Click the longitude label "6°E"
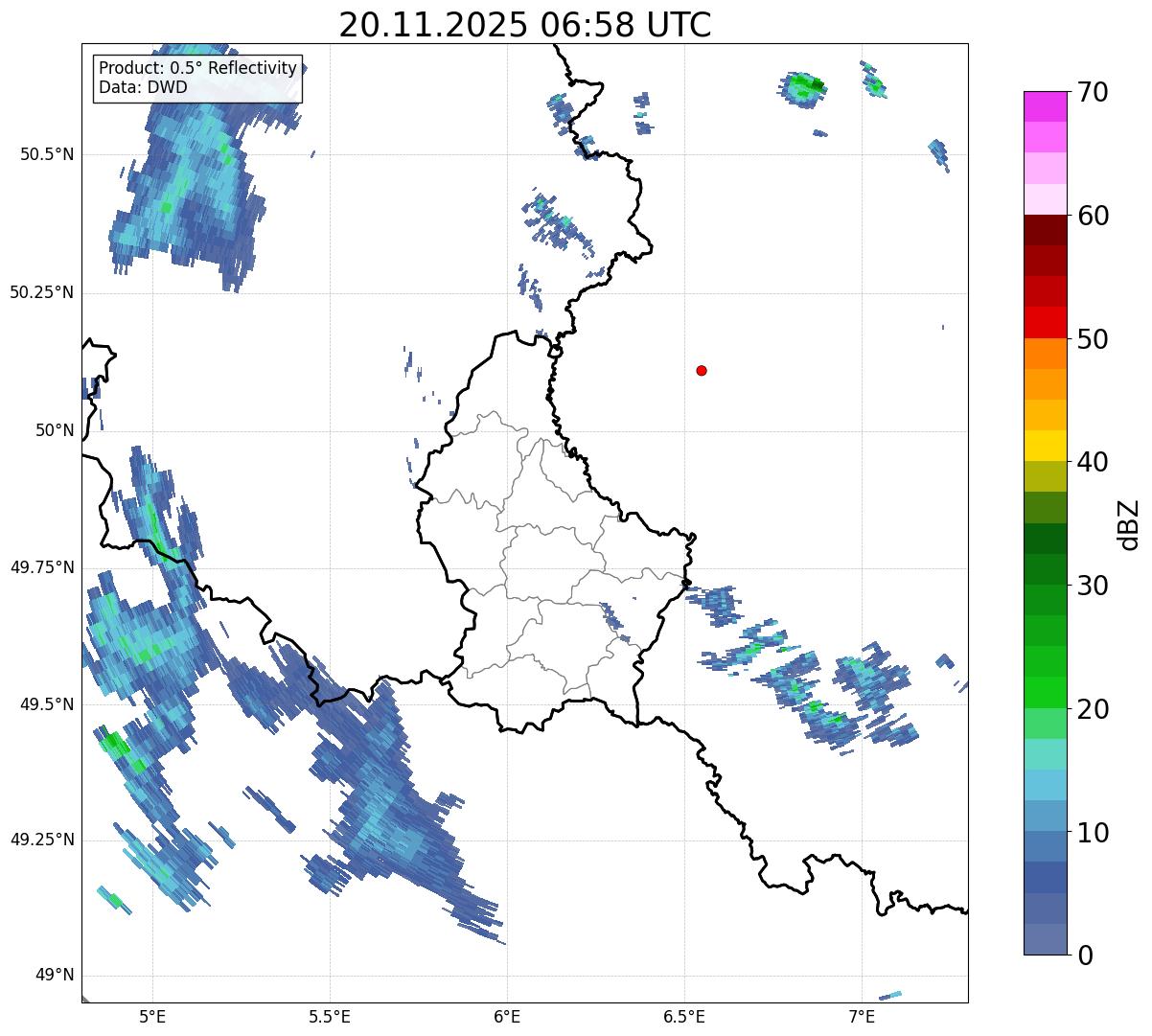This screenshot has height=1036, width=1152. click(x=507, y=1016)
